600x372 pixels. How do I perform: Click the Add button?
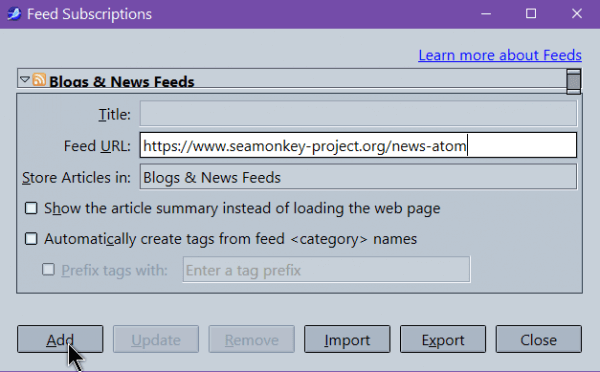[x=60, y=339]
